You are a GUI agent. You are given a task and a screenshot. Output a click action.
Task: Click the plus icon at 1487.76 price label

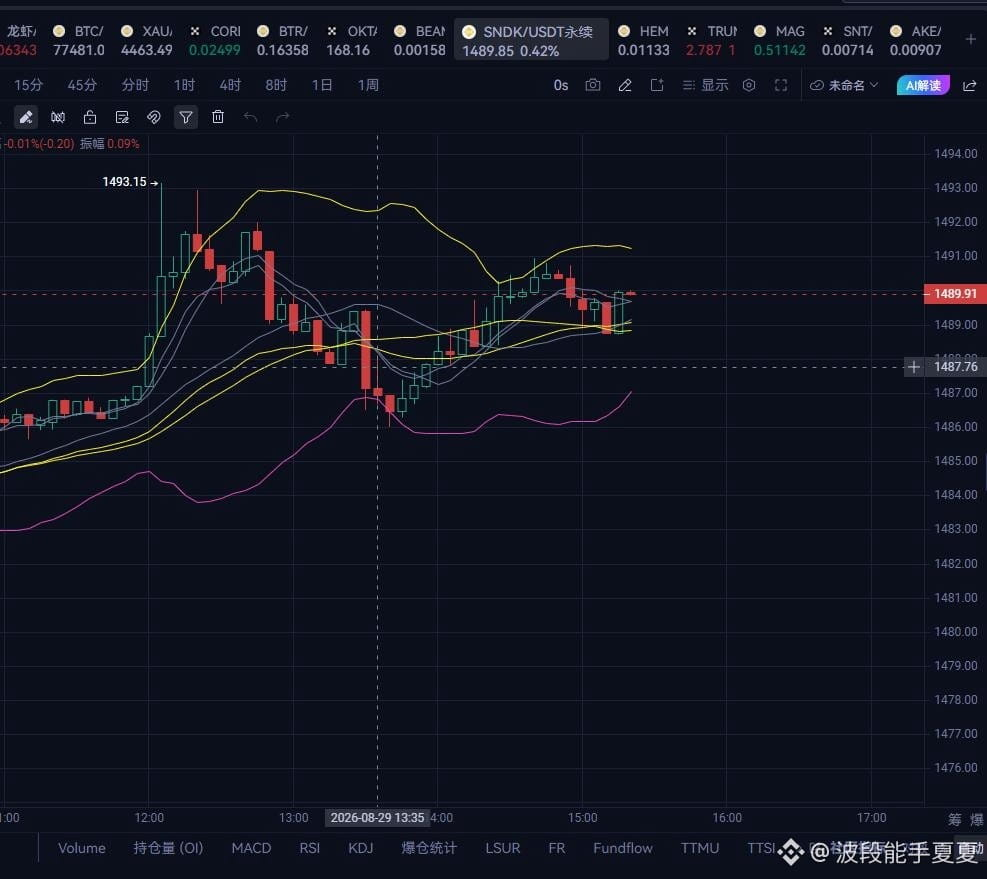point(913,366)
